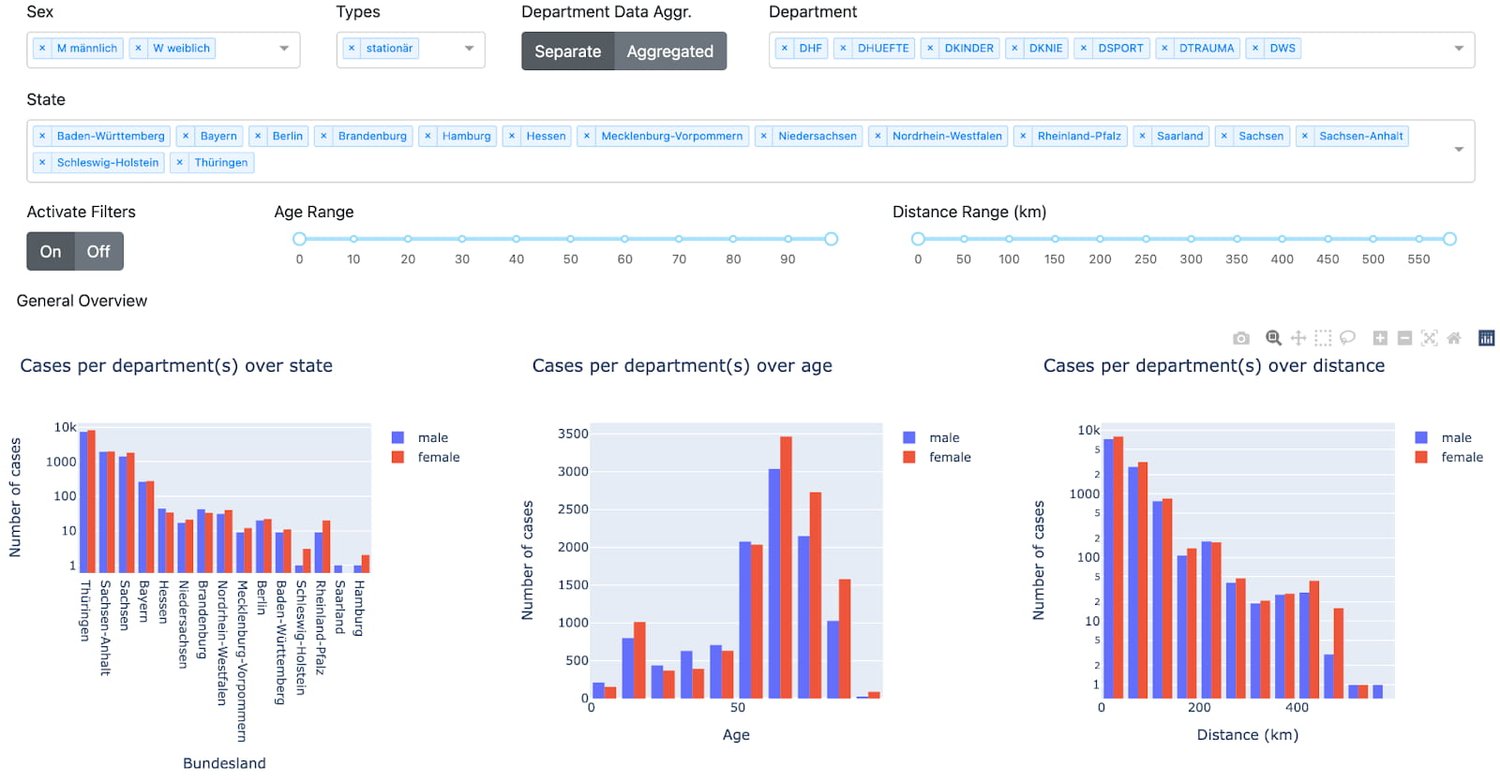Remove DSPORT department tag
Image resolution: width=1500 pixels, height=780 pixels.
[x=1084, y=48]
